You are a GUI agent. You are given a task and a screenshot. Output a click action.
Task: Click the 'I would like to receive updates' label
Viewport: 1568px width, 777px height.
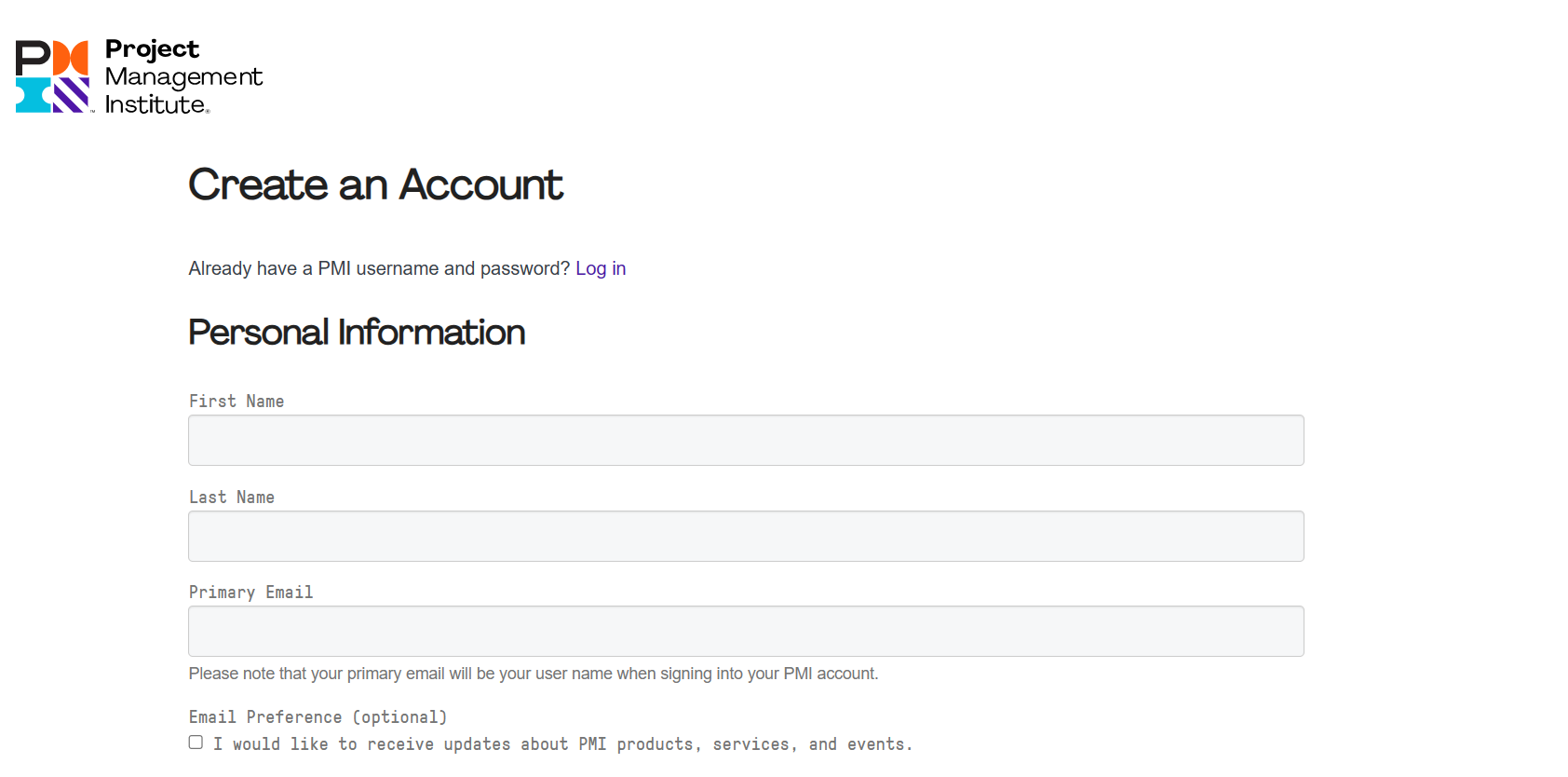point(562,744)
